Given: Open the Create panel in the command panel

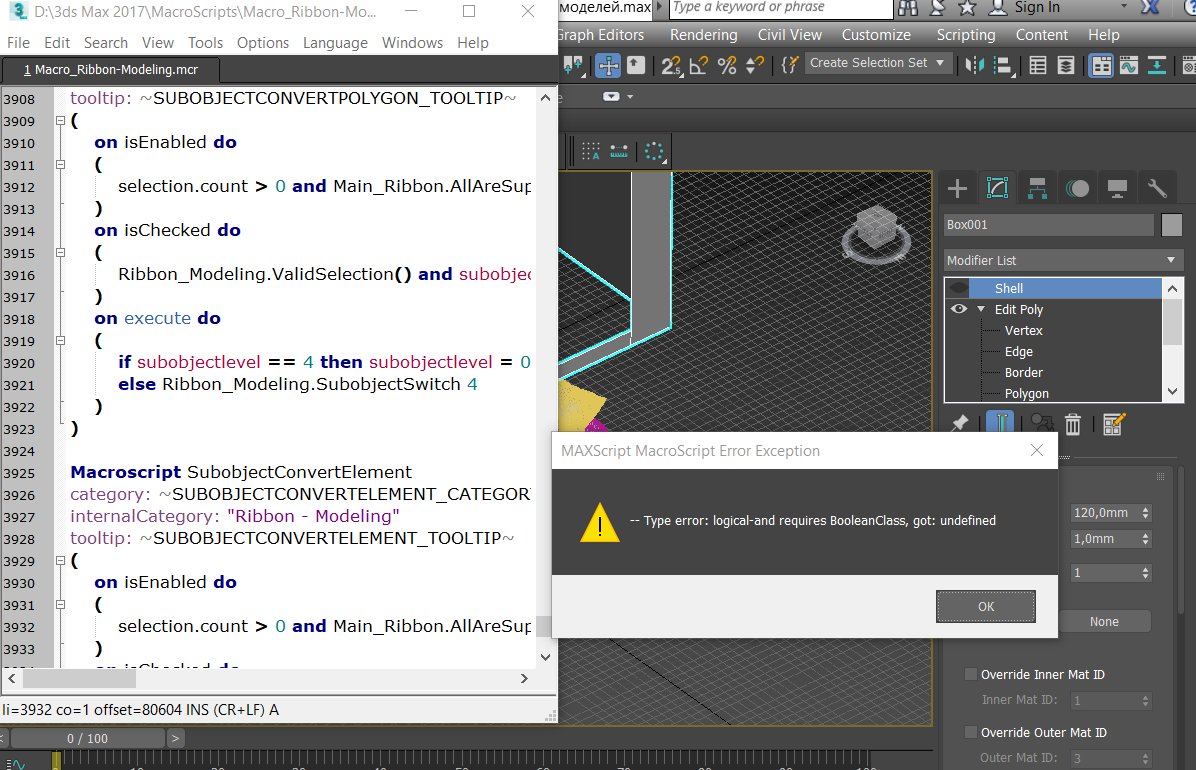Looking at the screenshot, I should coord(956,187).
